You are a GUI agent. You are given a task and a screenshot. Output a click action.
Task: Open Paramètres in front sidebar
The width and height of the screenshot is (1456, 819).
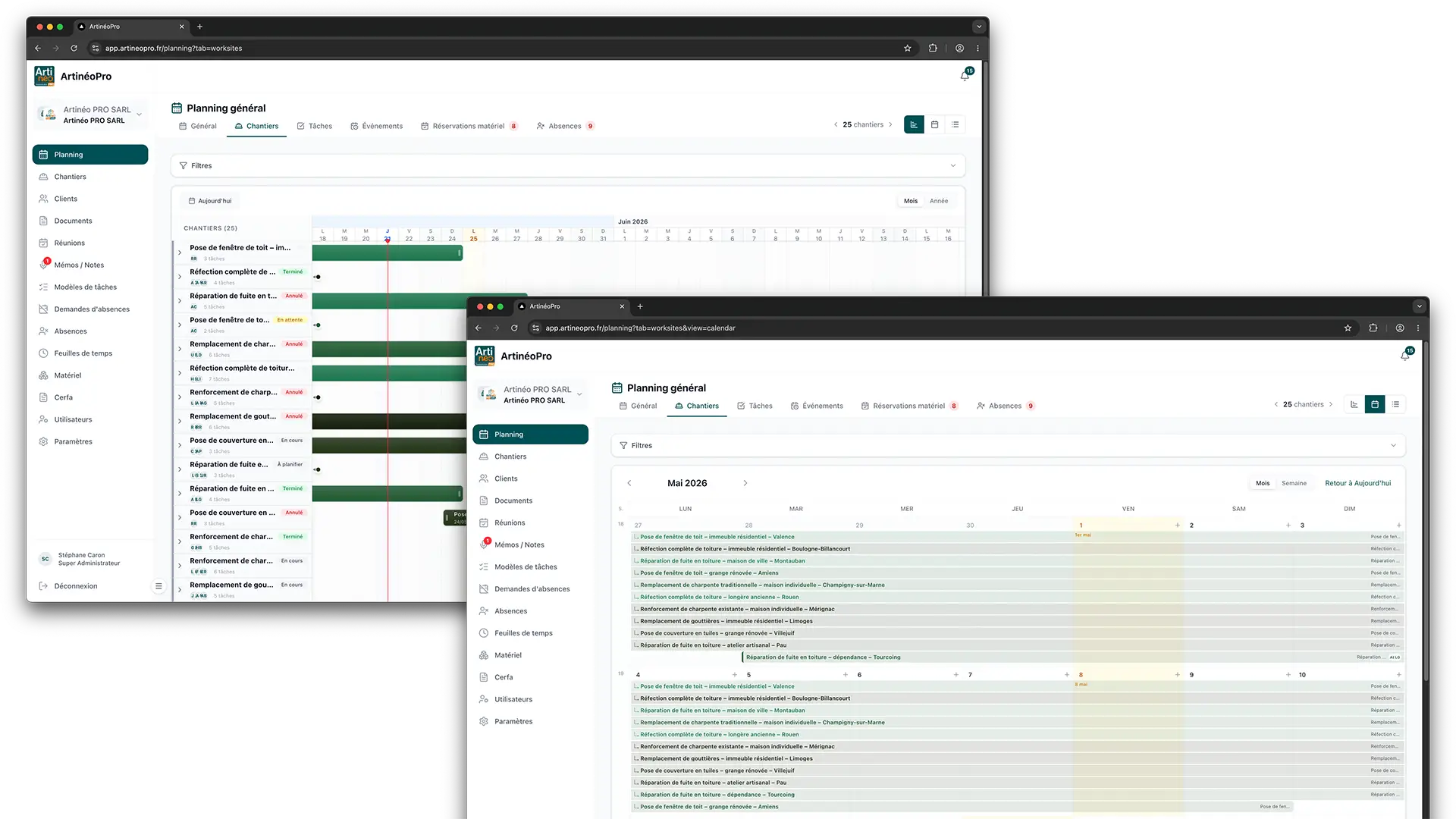tap(530, 721)
